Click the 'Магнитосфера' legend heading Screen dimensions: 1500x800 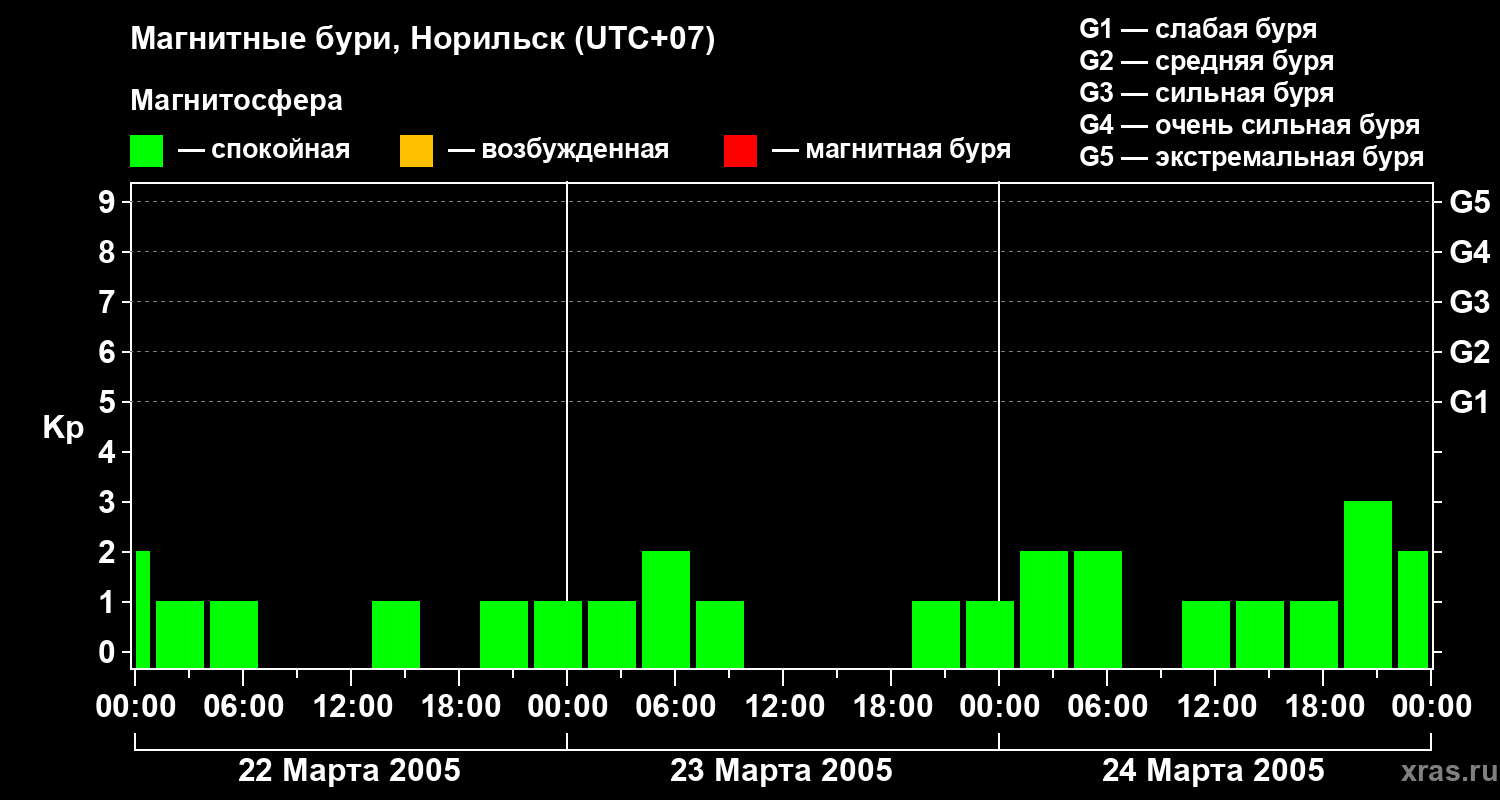(236, 101)
